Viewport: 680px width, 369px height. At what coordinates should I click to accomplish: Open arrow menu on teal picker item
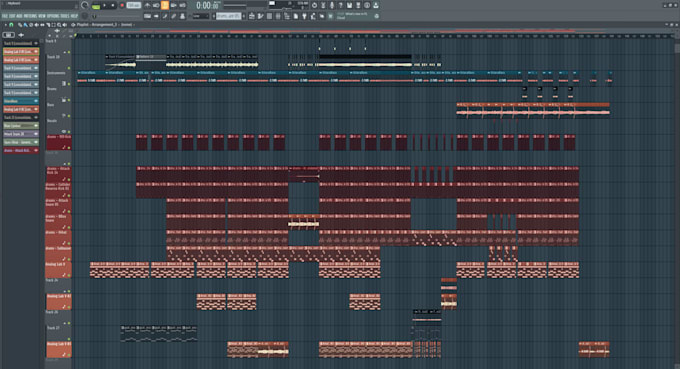click(x=36, y=101)
